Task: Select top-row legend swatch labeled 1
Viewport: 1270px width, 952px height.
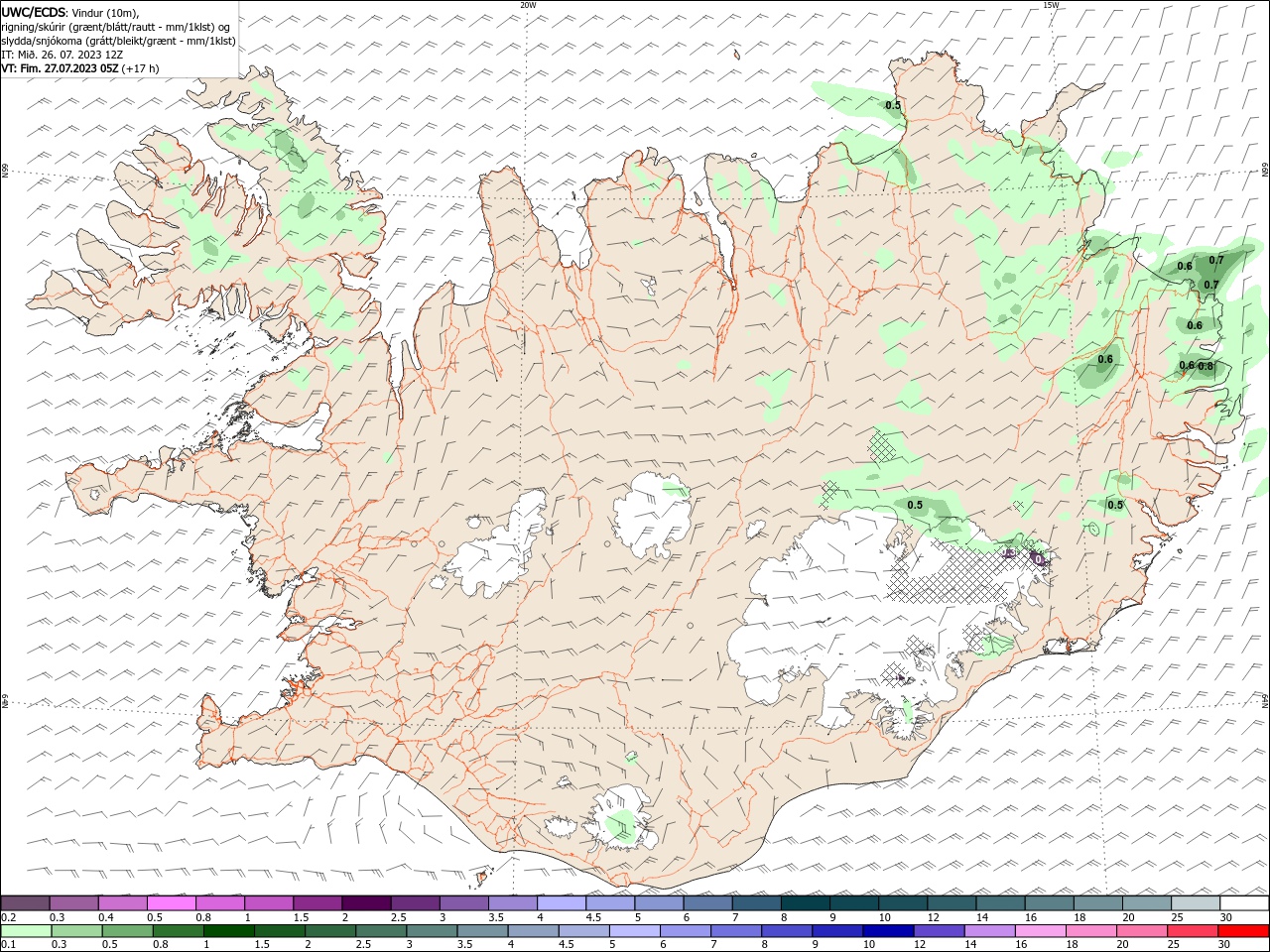Action: point(269,903)
